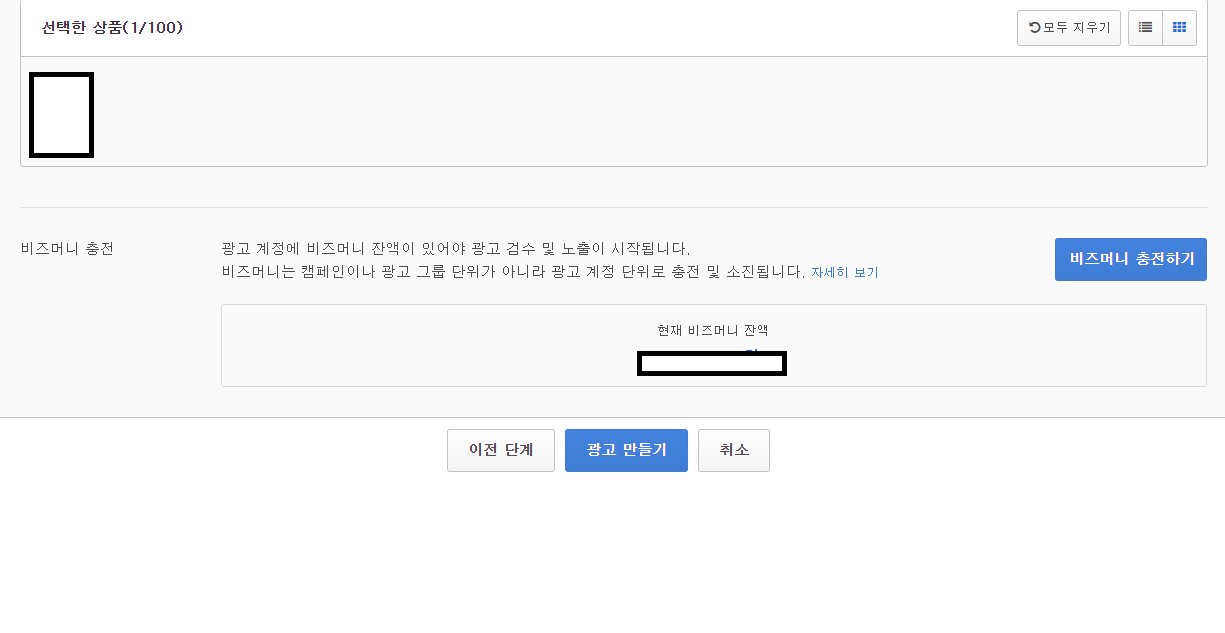The height and width of the screenshot is (633, 1225).
Task: Click the undo arrow icon beside 모두 지우기
Action: click(1035, 28)
